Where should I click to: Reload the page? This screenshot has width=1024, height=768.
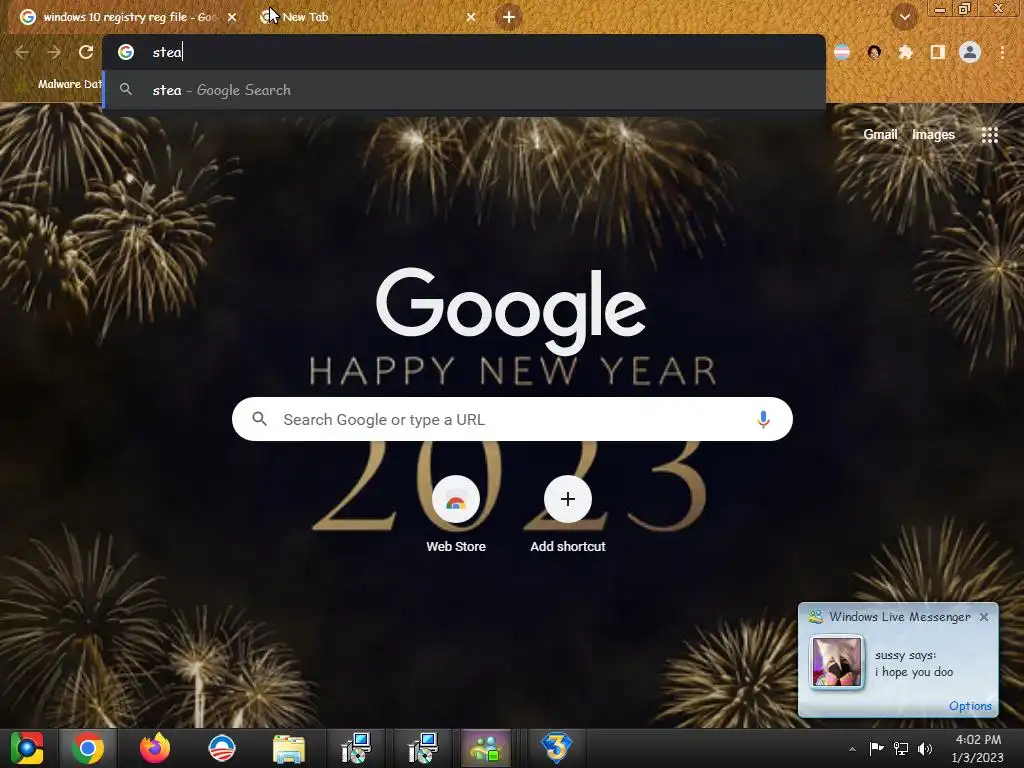click(86, 52)
